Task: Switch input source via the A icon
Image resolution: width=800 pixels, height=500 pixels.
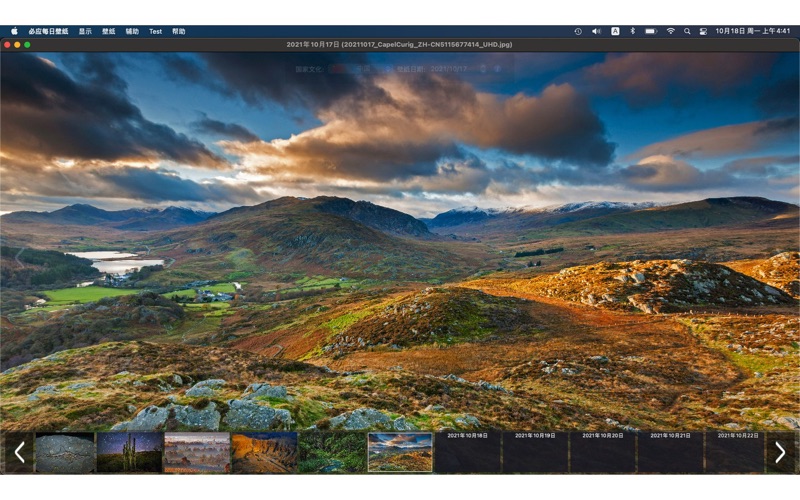Action: point(615,31)
